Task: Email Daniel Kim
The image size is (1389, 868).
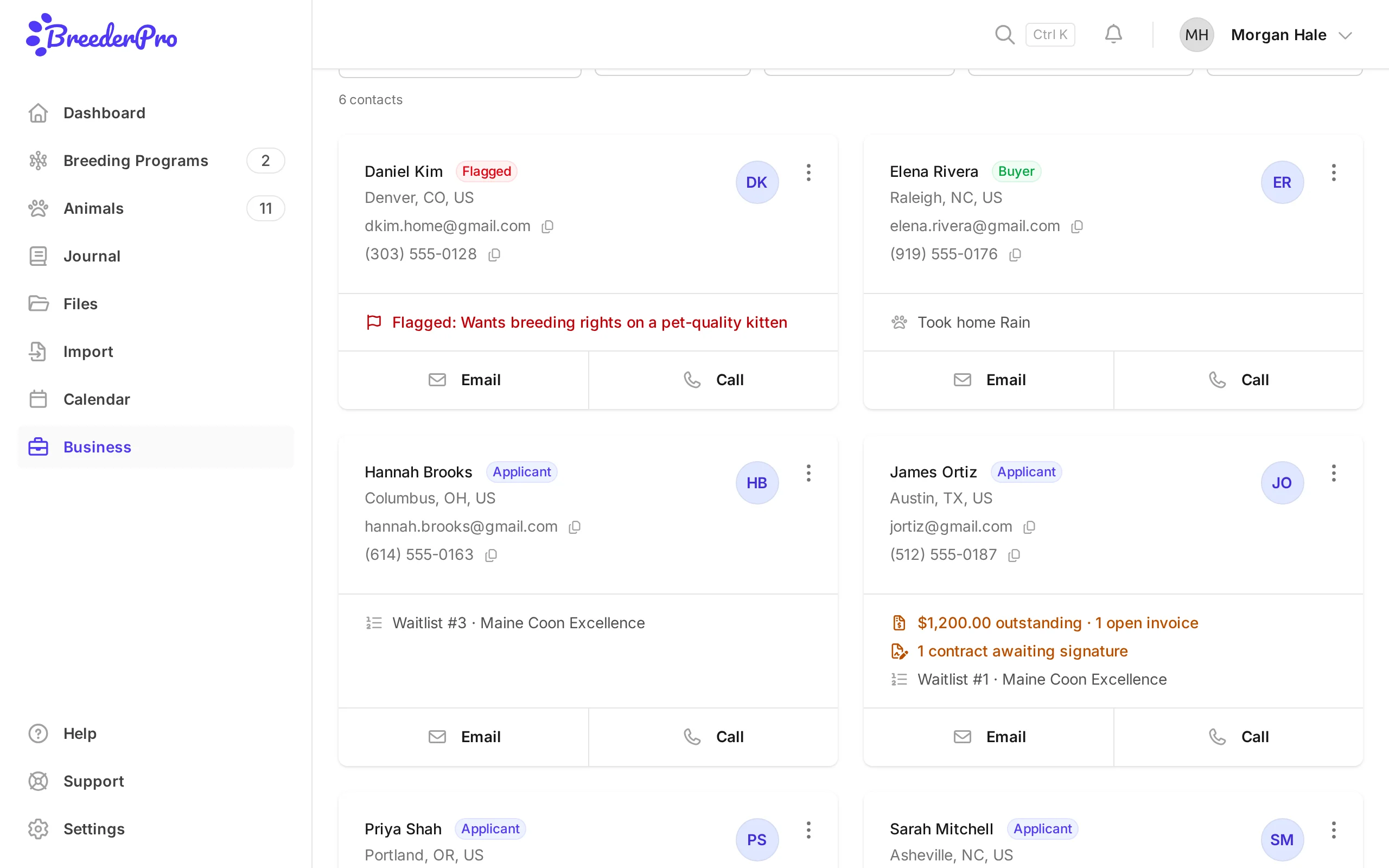Action: click(x=464, y=380)
